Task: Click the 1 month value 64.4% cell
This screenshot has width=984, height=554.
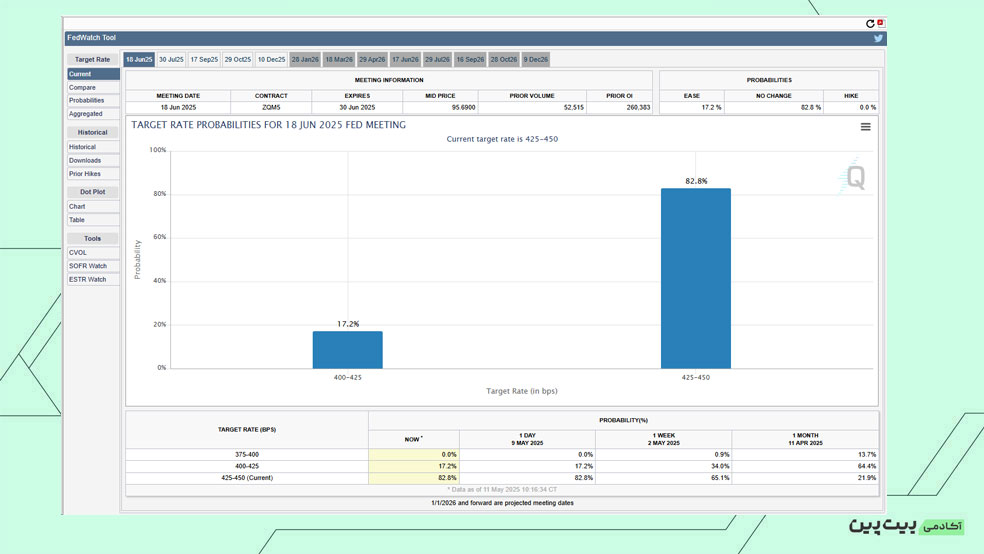Action: point(805,466)
